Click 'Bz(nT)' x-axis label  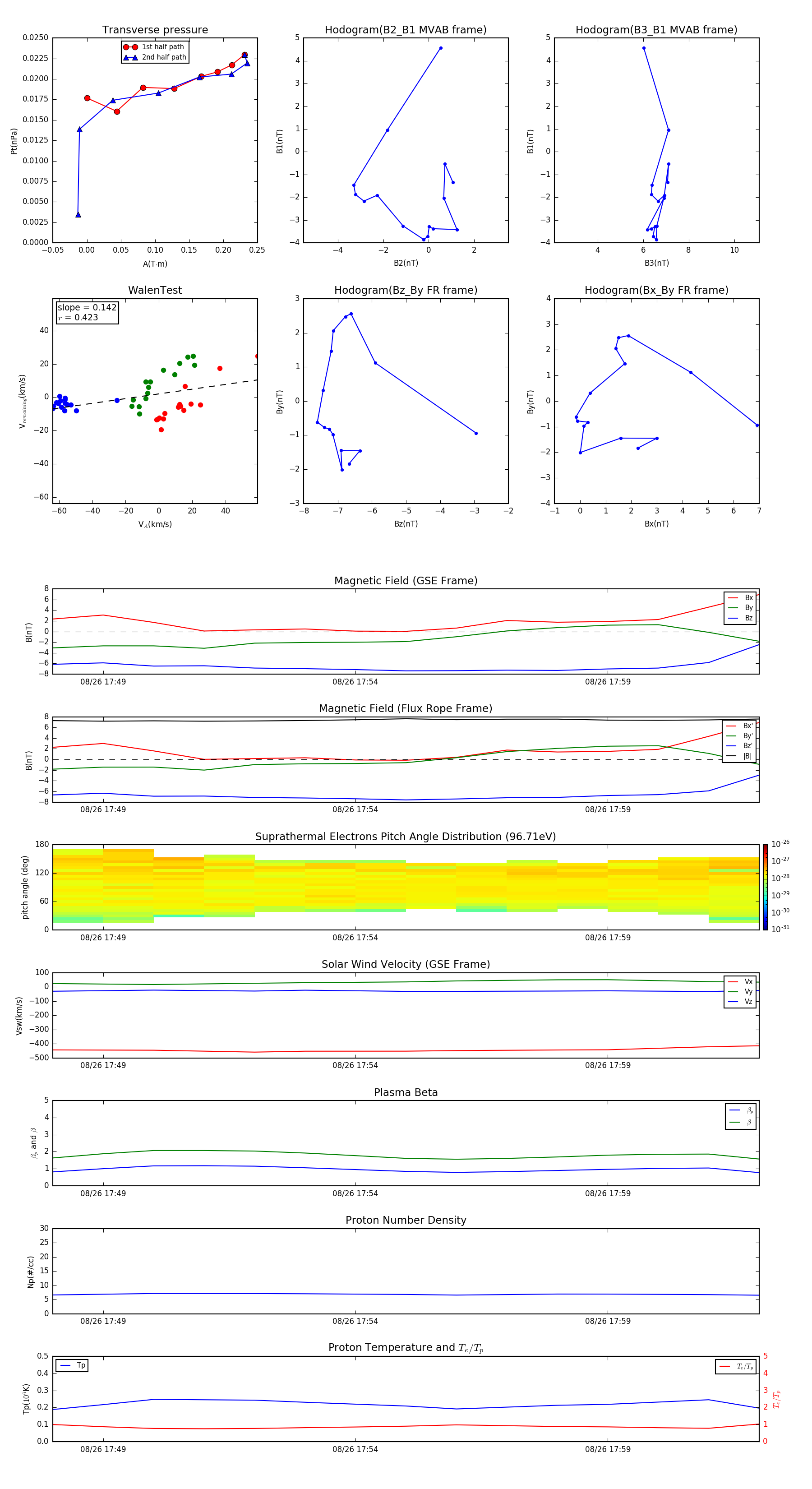click(x=406, y=524)
